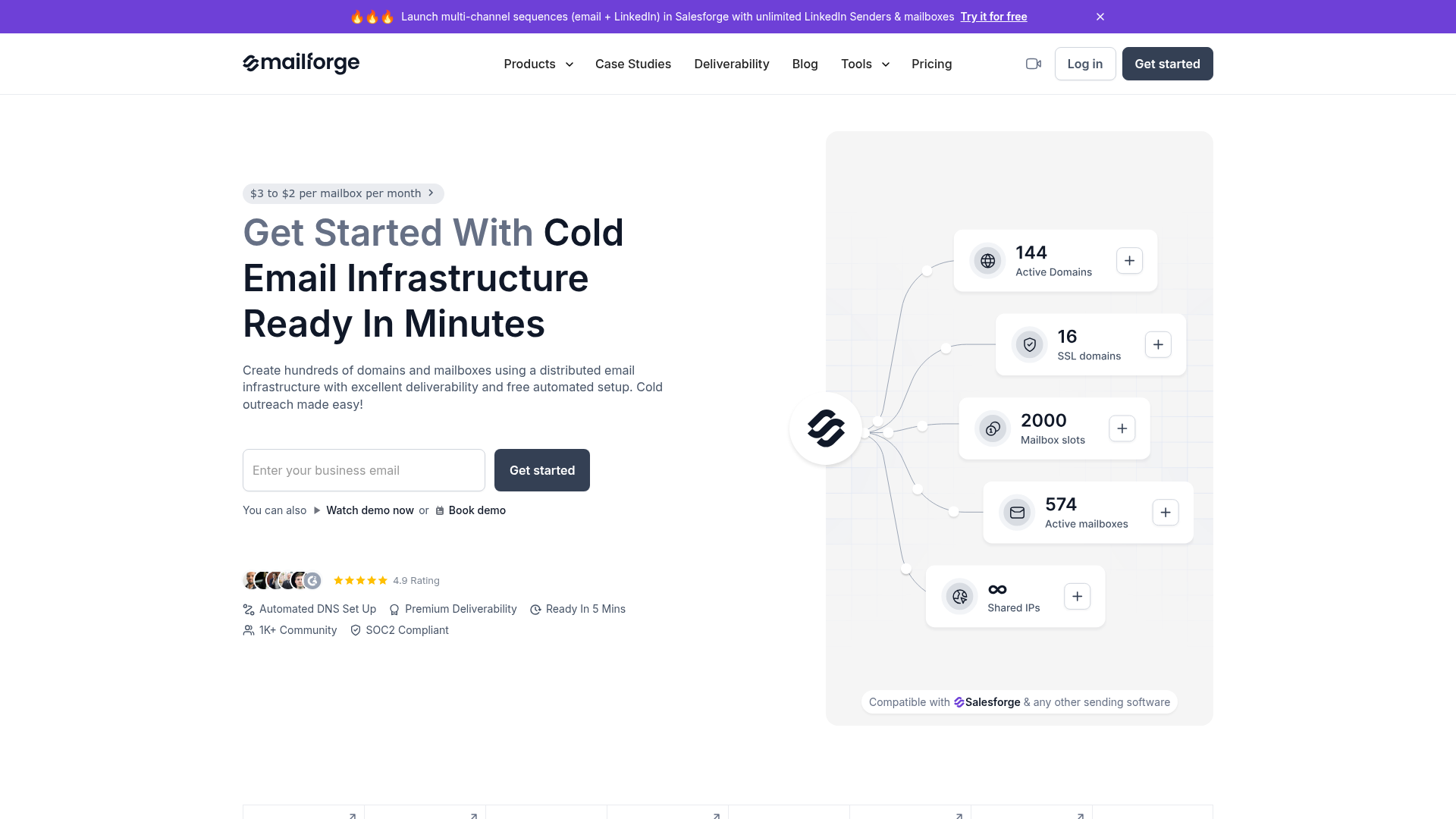Click the Shared IPs card icon
The width and height of the screenshot is (1456, 819).
[959, 597]
